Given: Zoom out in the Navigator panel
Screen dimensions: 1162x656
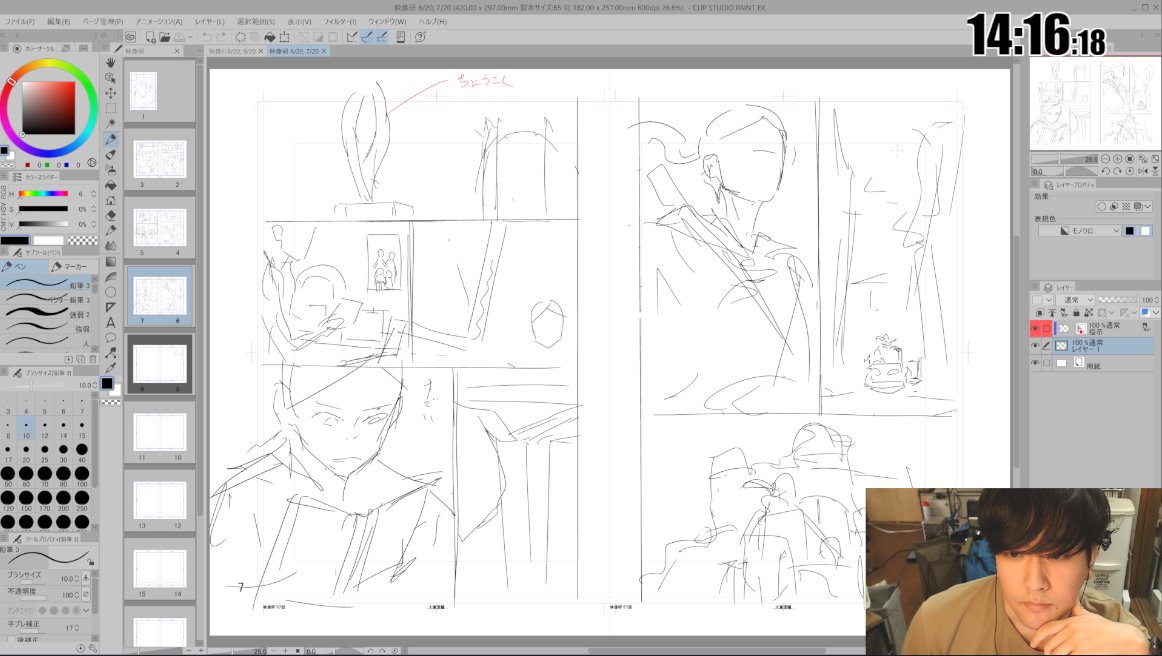Looking at the screenshot, I should 1106,159.
